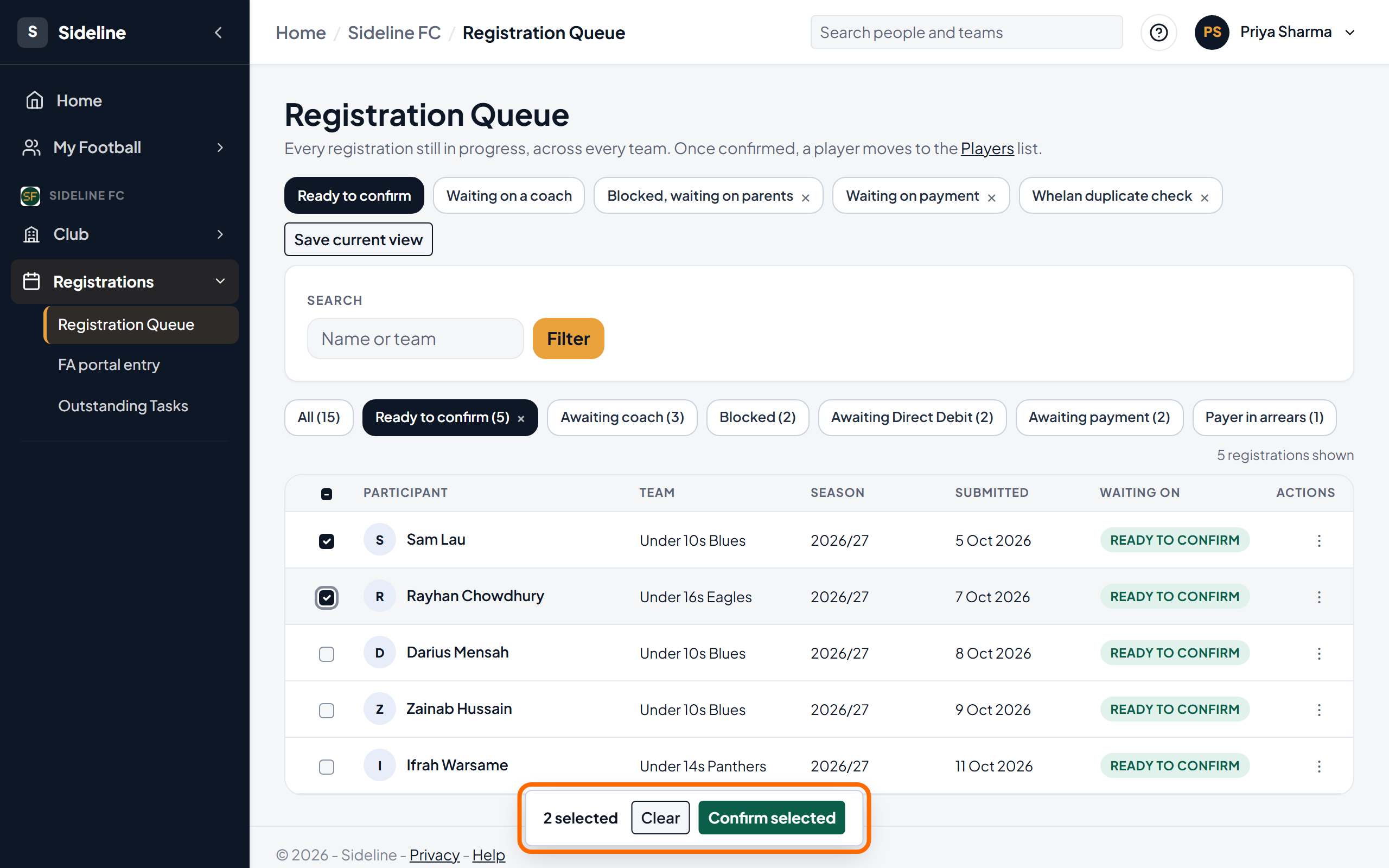The height and width of the screenshot is (868, 1389).
Task: Collapse the sidebar using the chevron
Action: click(218, 33)
